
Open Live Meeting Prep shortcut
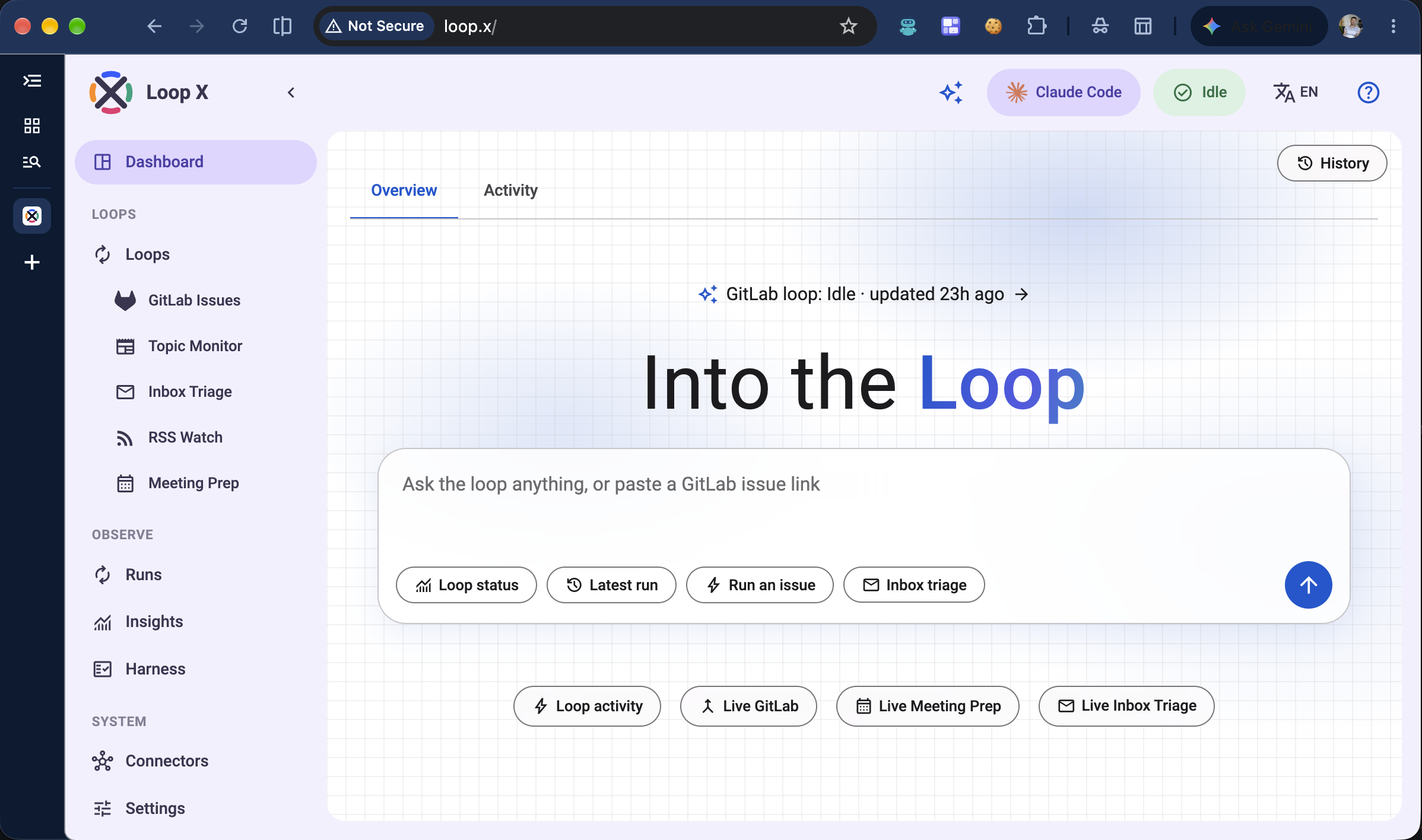(928, 706)
